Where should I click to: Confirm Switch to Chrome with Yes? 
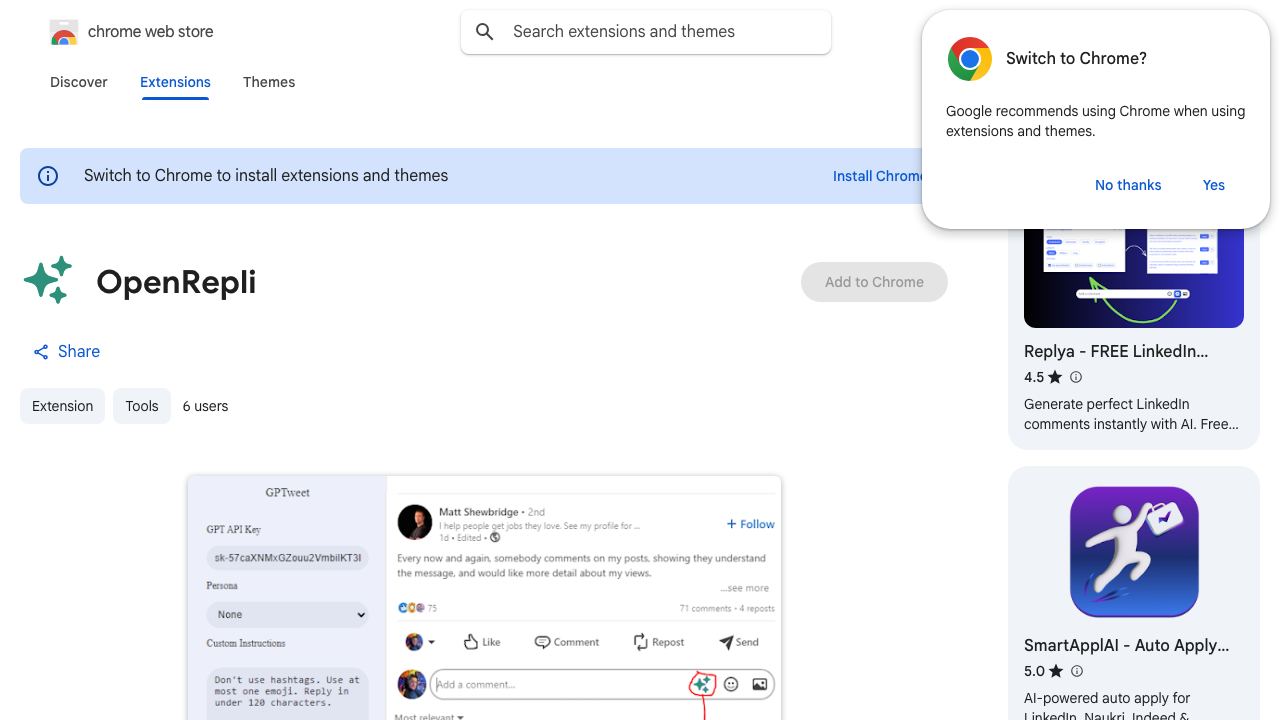[1214, 185]
